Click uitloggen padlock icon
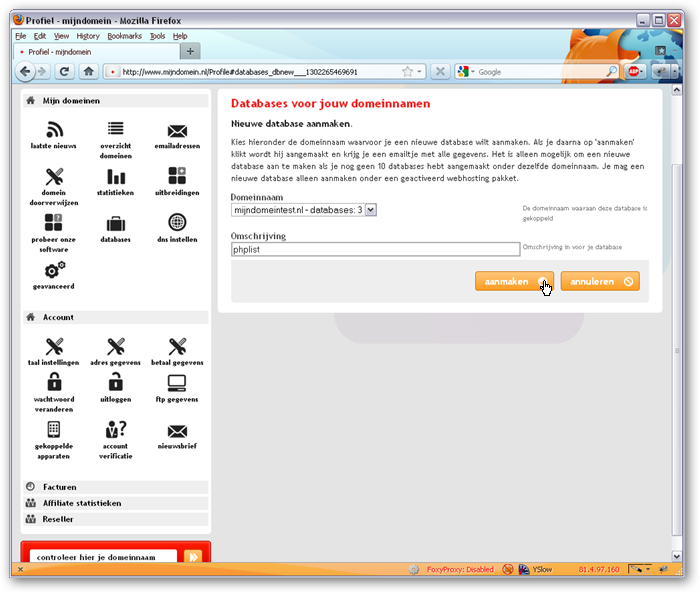This screenshot has width=700, height=593. click(116, 382)
